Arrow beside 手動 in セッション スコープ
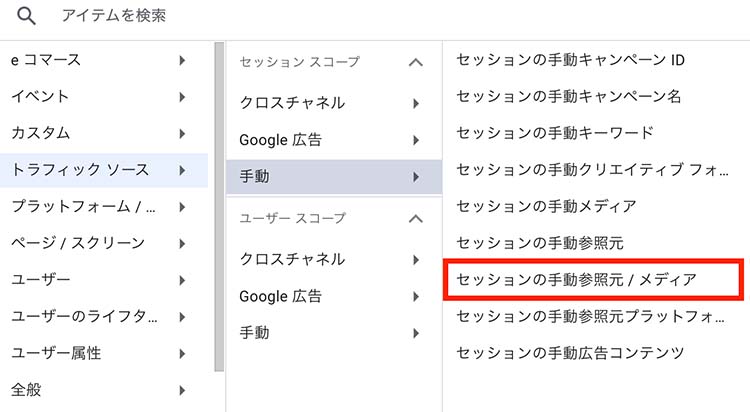 pyautogui.click(x=416, y=177)
